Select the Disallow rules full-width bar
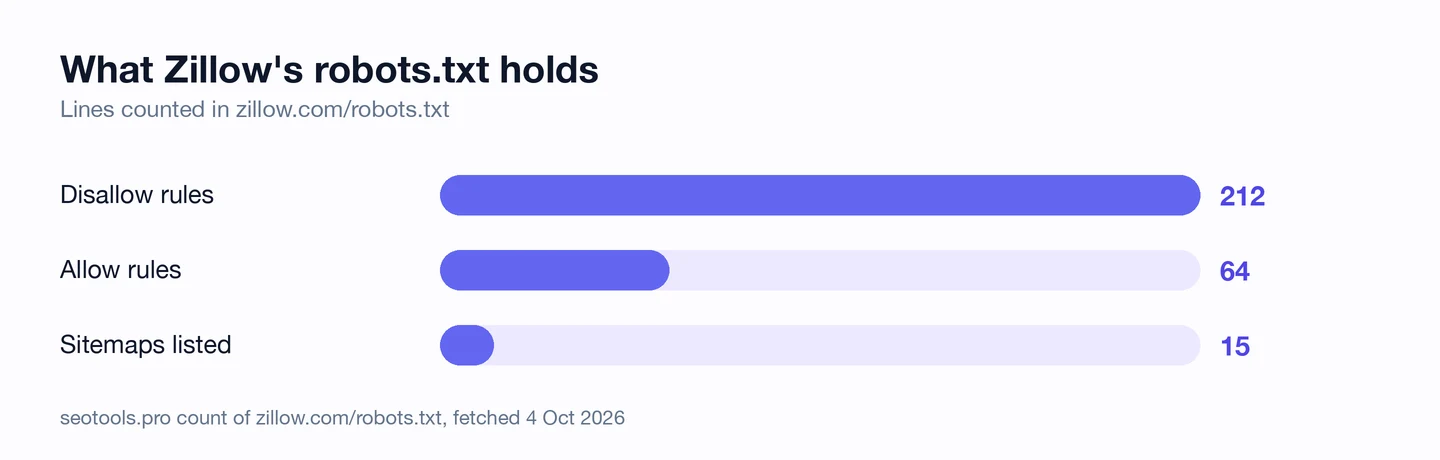Viewport: 1440px width, 460px height. (x=820, y=195)
